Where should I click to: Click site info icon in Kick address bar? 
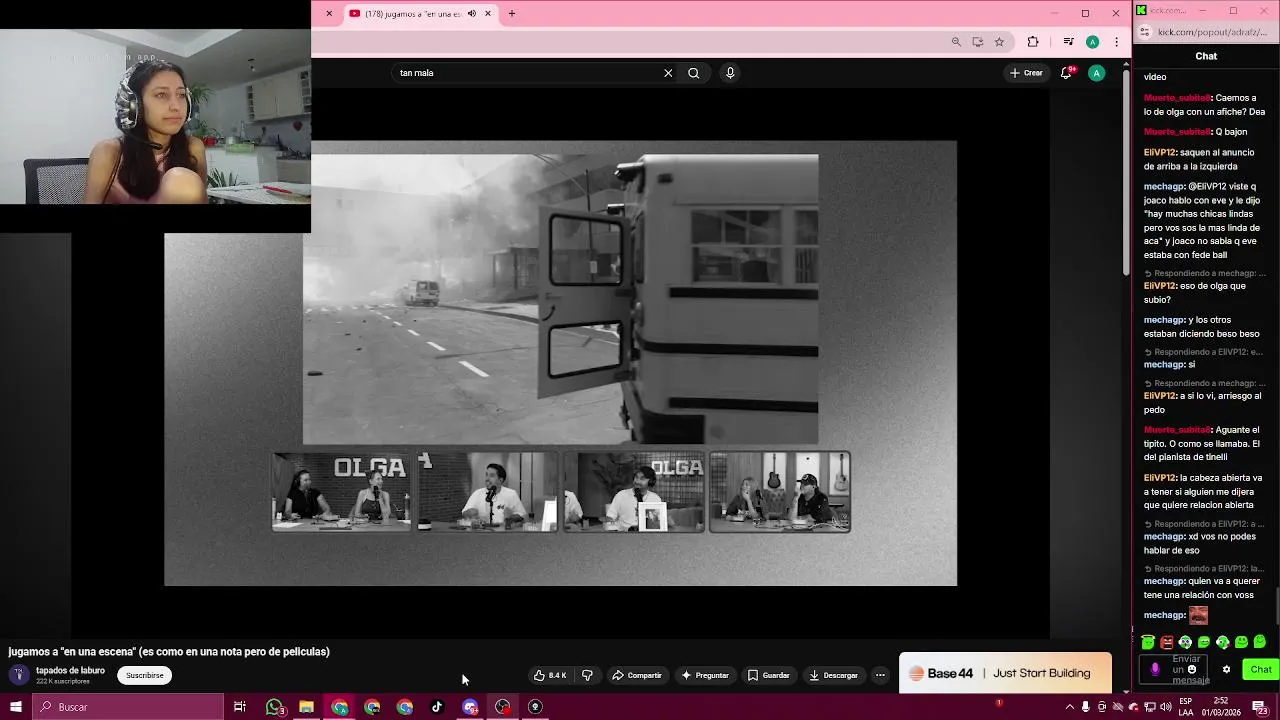point(1145,32)
